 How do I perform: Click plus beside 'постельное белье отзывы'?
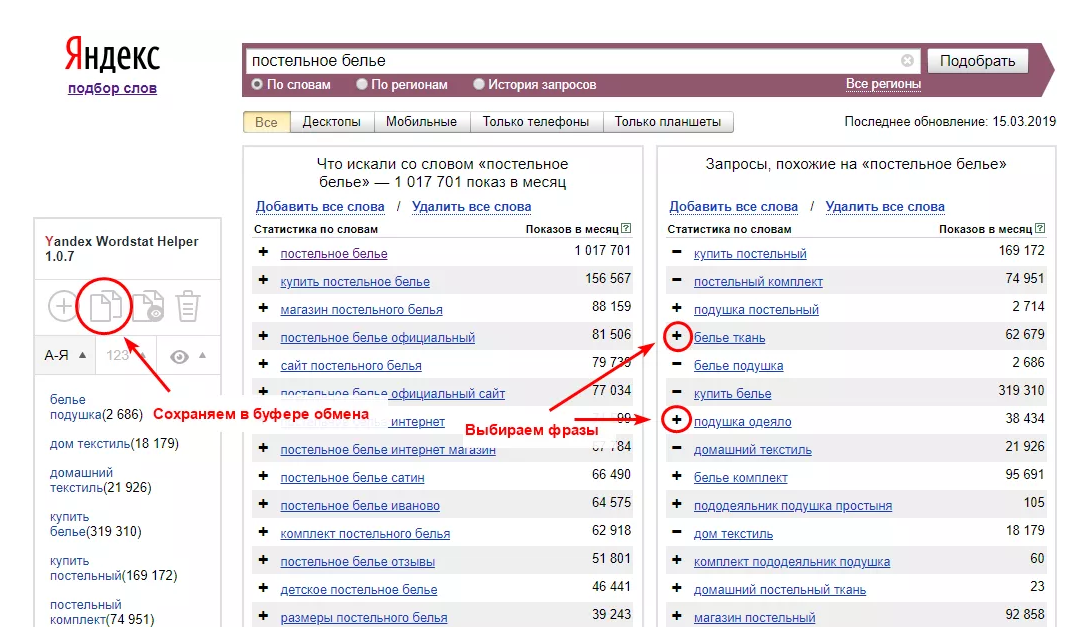263,561
